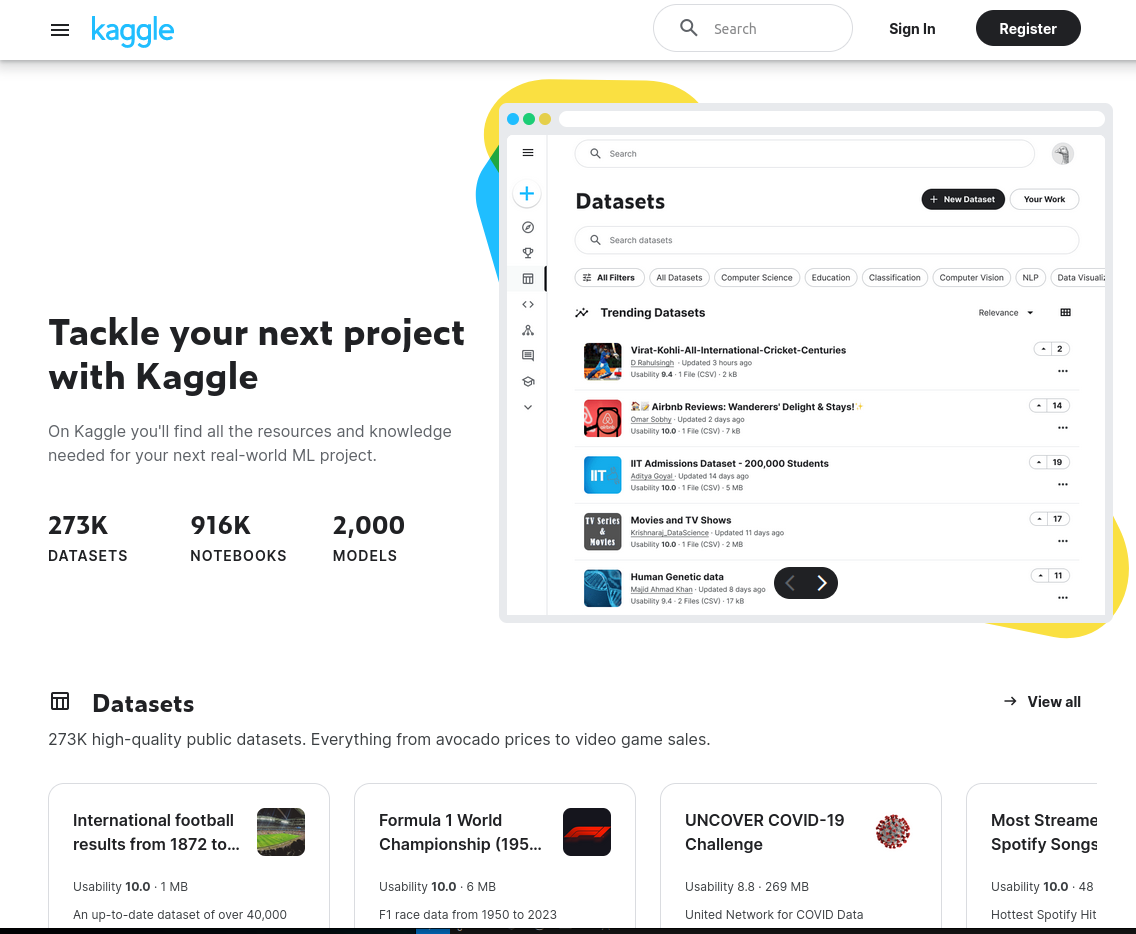Click the 273K DATASETS statistic

[88, 538]
